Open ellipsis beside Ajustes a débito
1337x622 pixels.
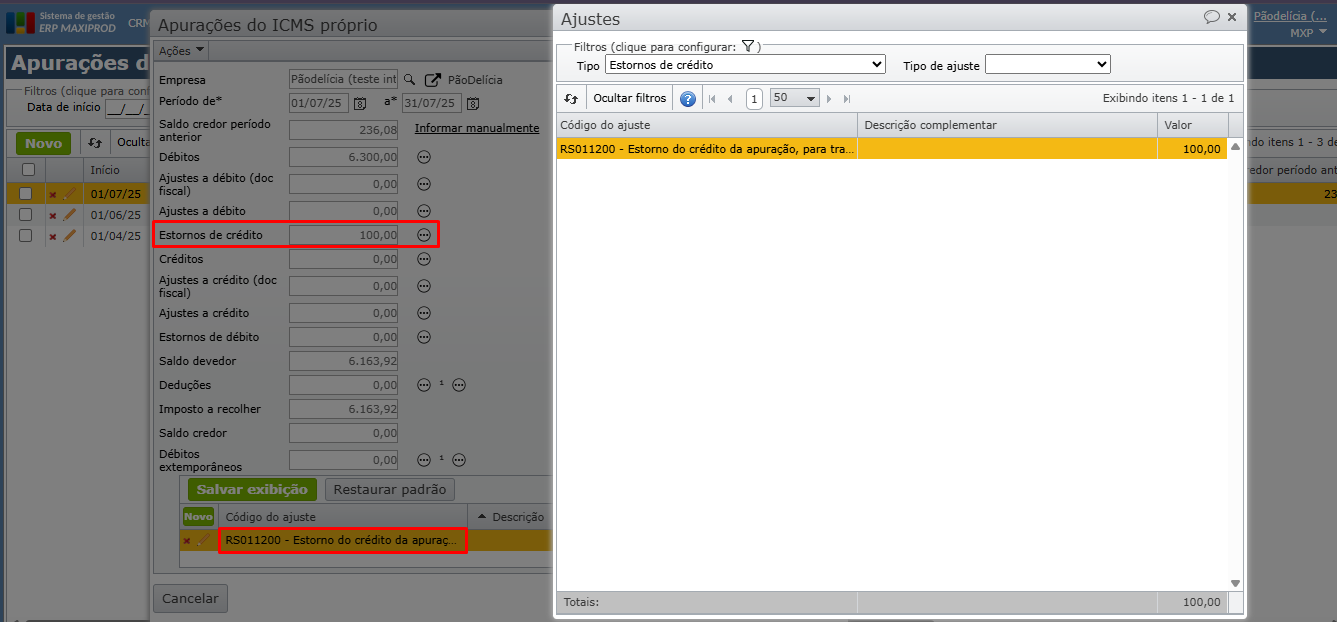[424, 211]
